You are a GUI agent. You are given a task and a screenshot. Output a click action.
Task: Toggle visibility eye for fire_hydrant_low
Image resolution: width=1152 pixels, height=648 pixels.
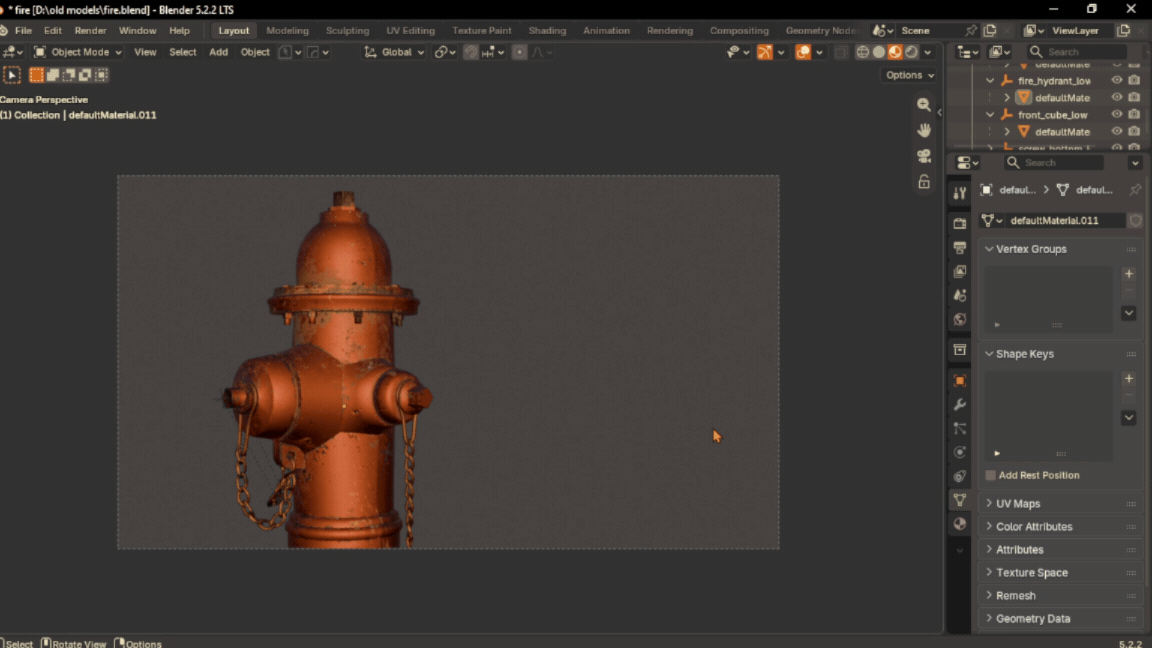(x=1117, y=80)
